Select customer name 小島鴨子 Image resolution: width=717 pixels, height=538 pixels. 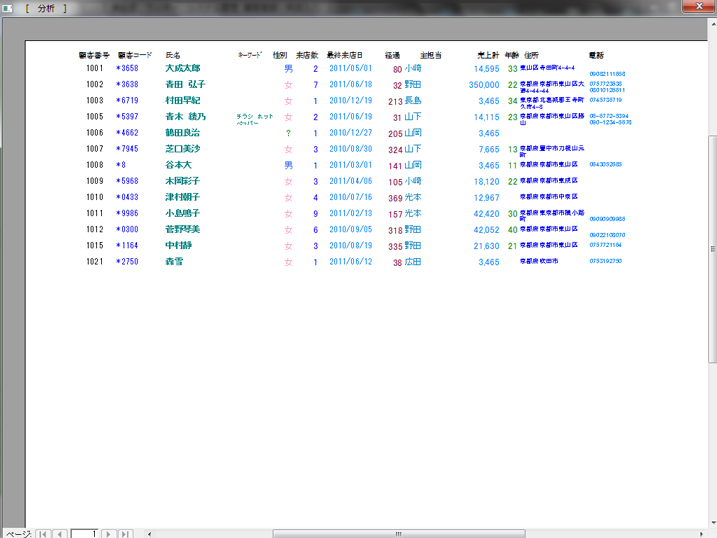(182, 213)
